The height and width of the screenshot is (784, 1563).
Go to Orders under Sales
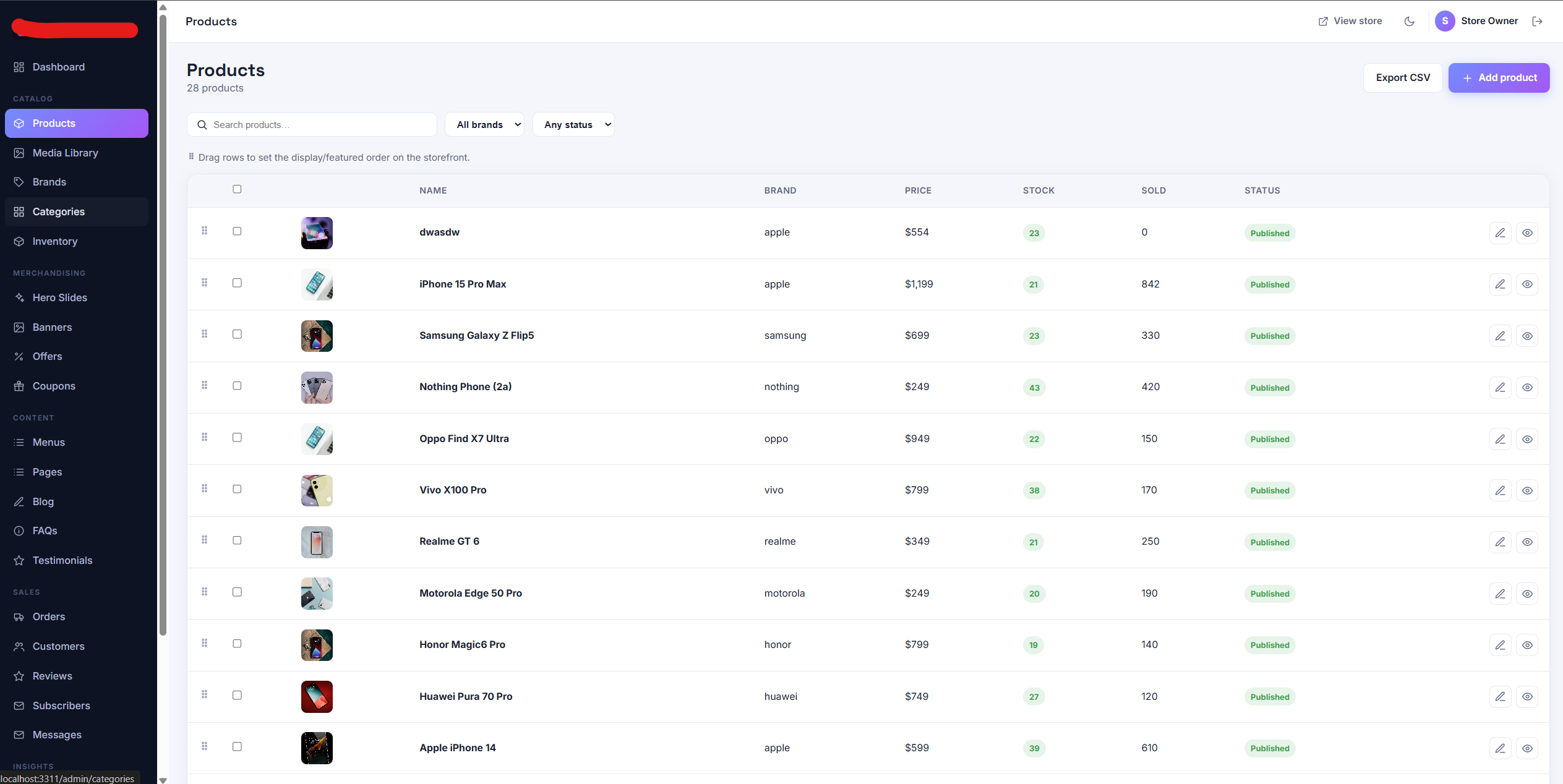point(77,616)
